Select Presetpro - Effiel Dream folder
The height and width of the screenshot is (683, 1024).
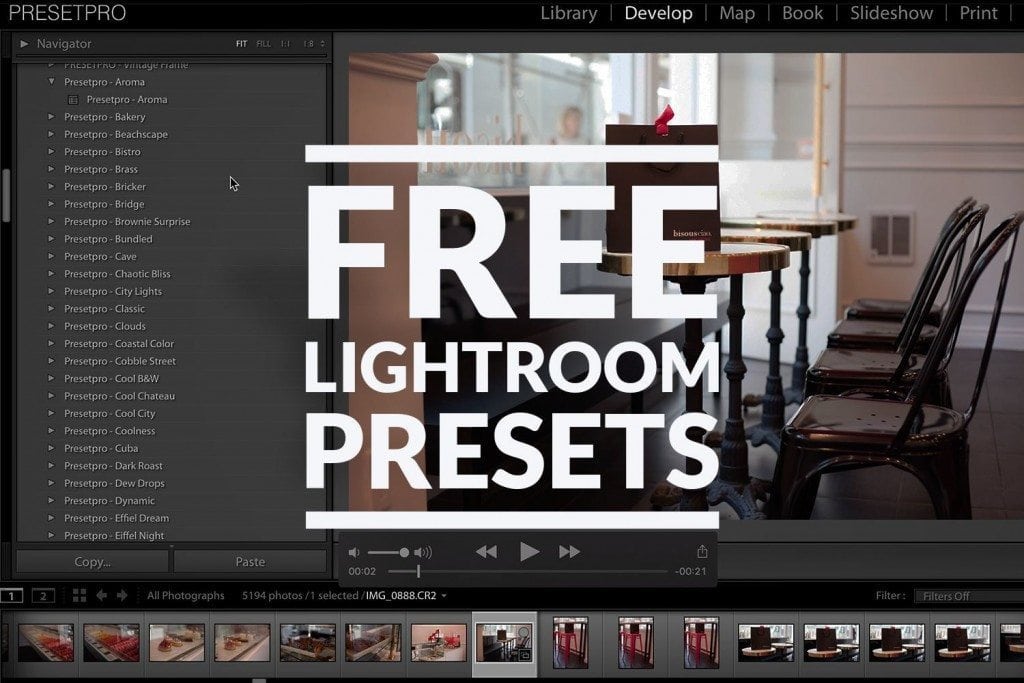click(116, 518)
